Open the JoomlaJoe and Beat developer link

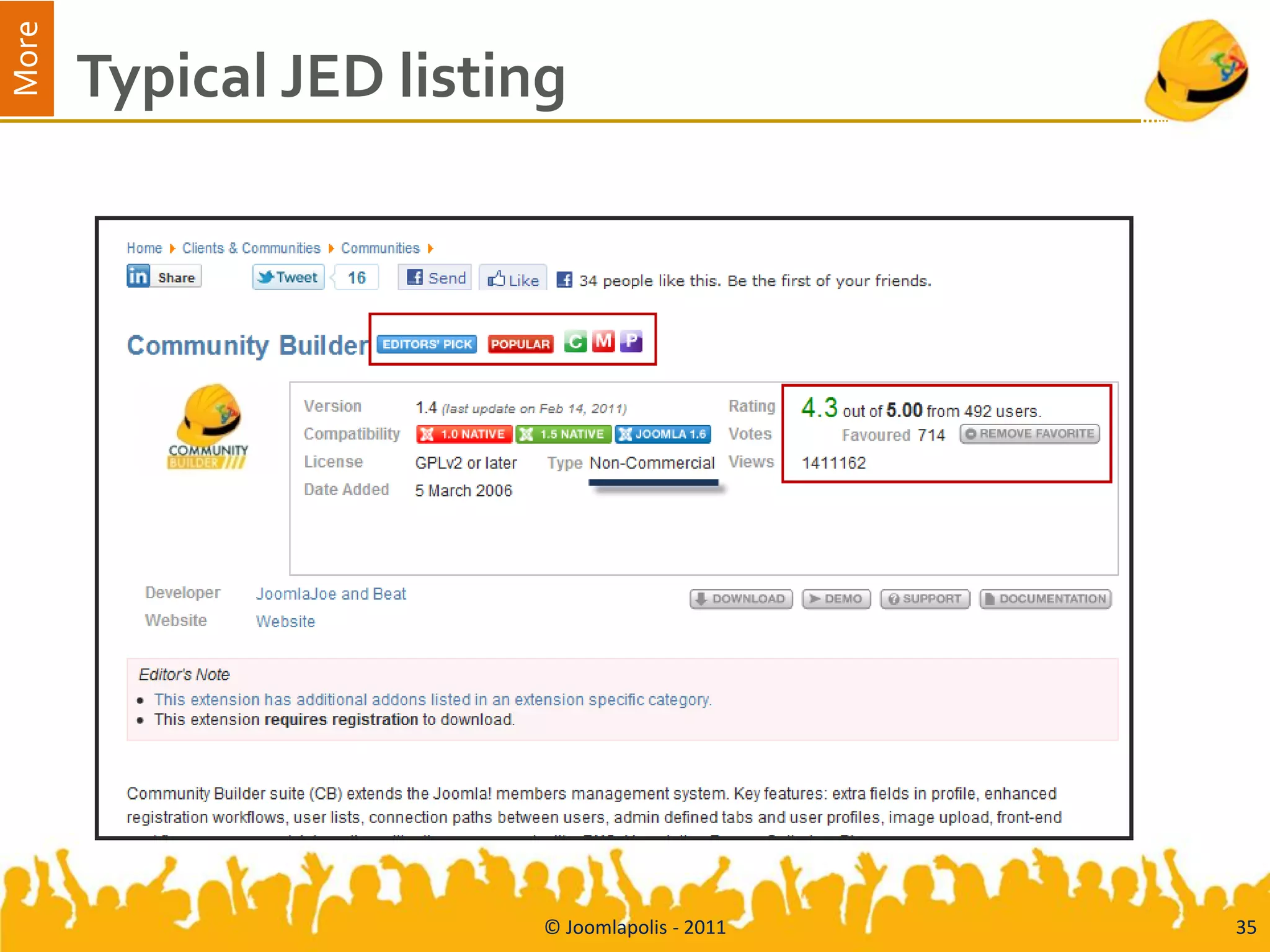331,594
